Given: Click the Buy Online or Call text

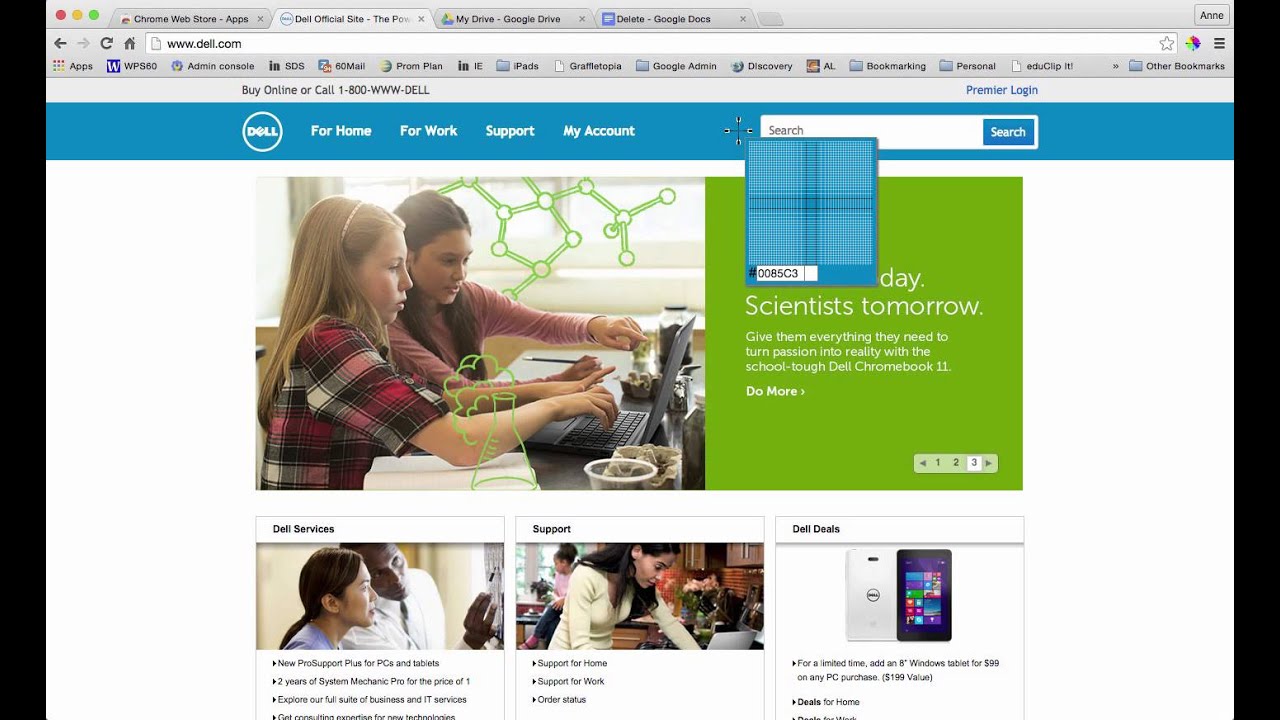Looking at the screenshot, I should click(335, 90).
